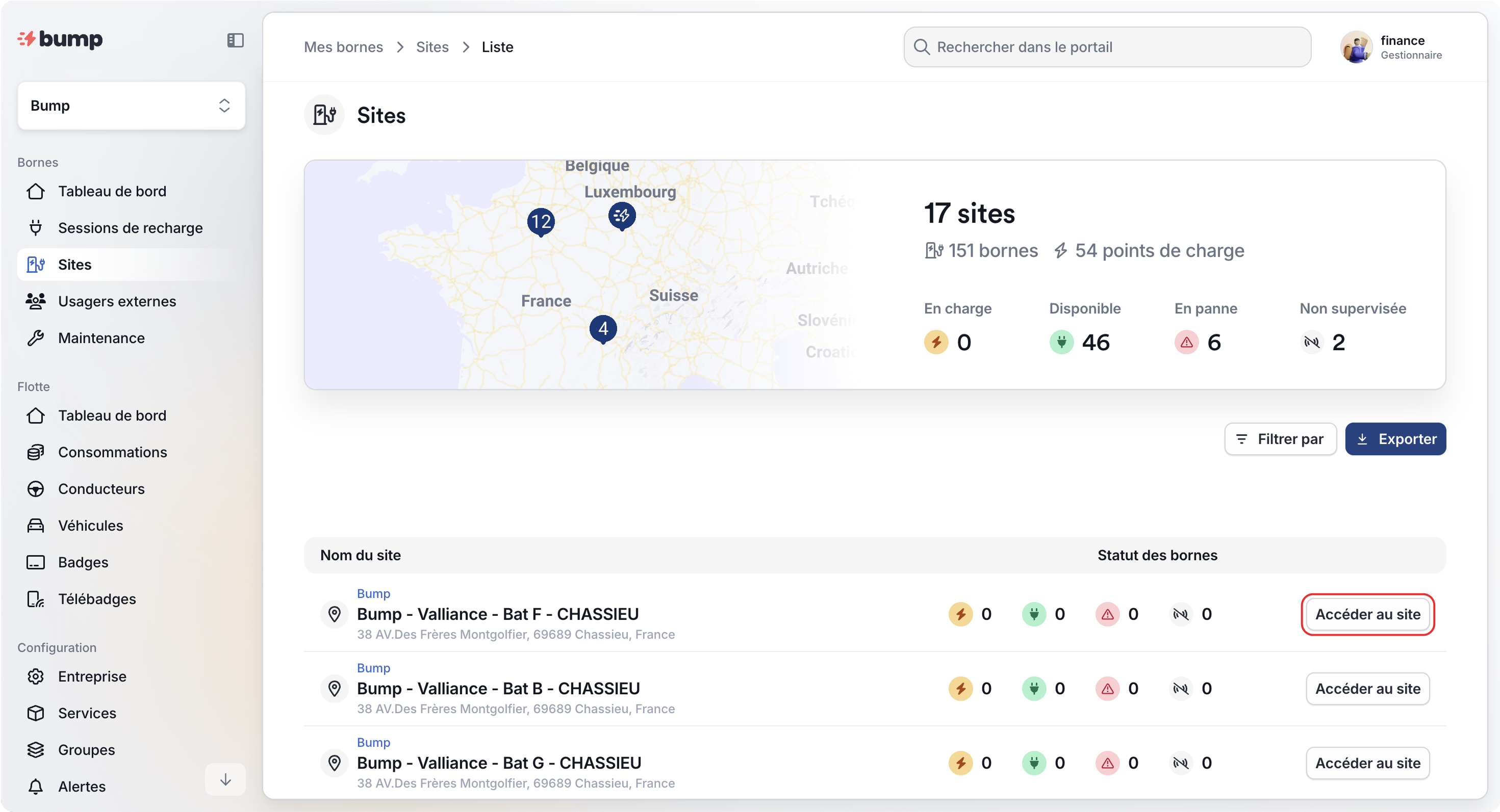1500x812 pixels.
Task: Click the Exporter button
Action: 1395,439
